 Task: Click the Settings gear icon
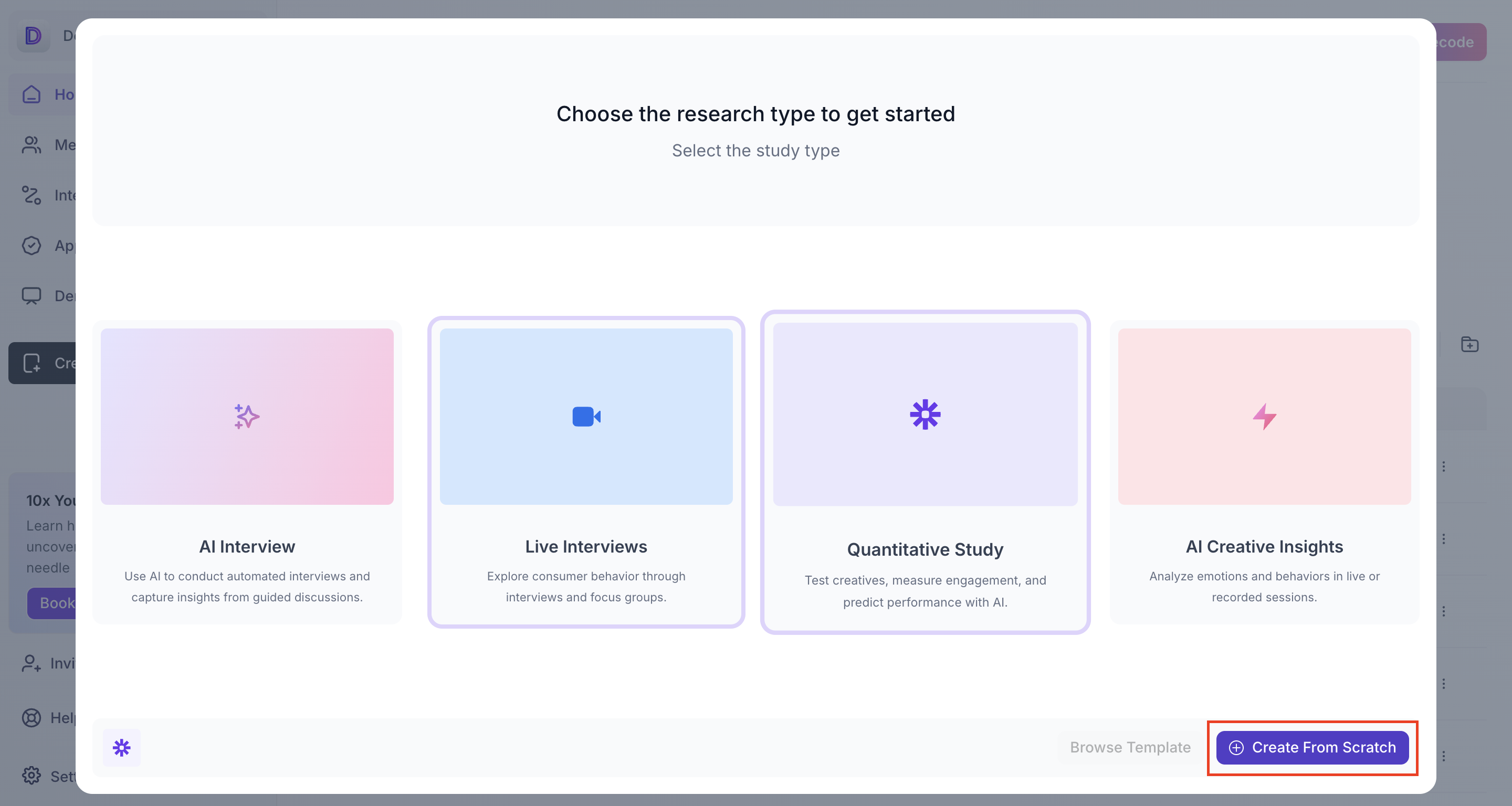coord(31,776)
